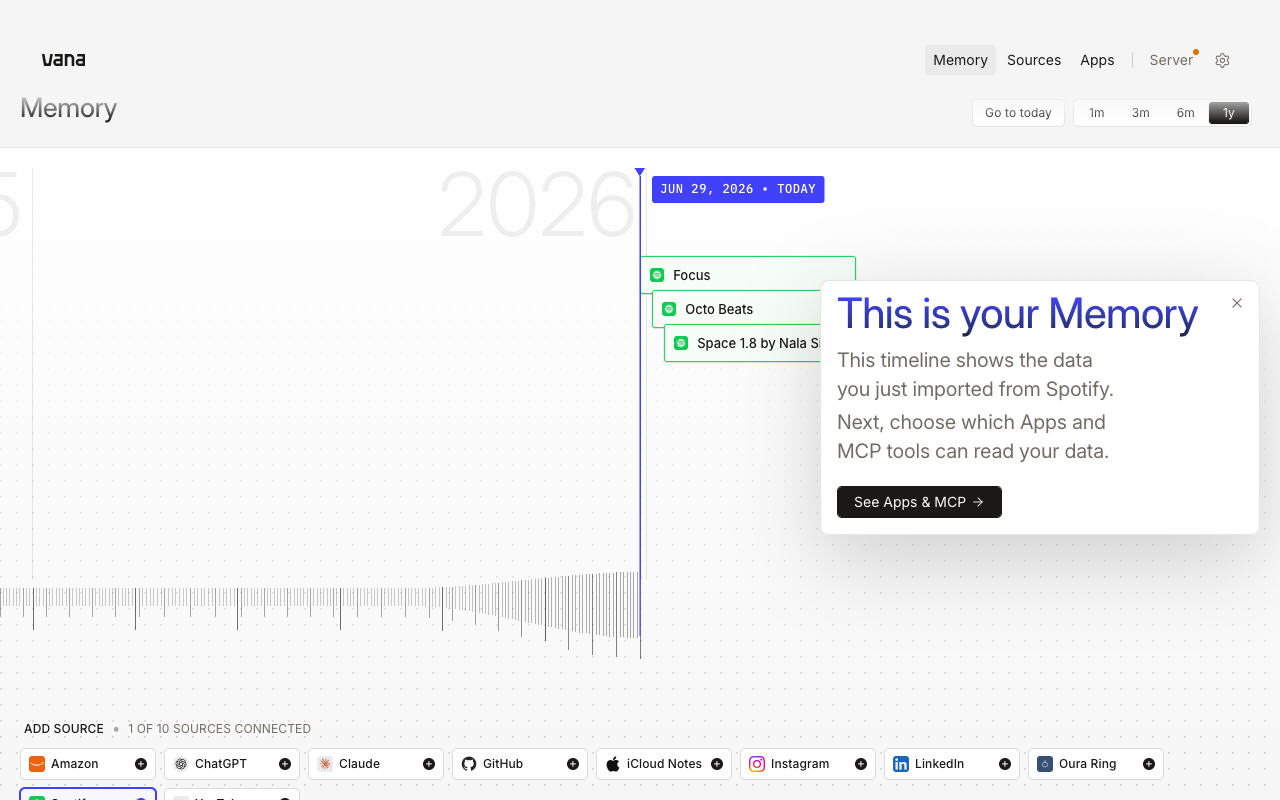
Task: Click the 2026 year label on timeline
Action: coord(537,206)
